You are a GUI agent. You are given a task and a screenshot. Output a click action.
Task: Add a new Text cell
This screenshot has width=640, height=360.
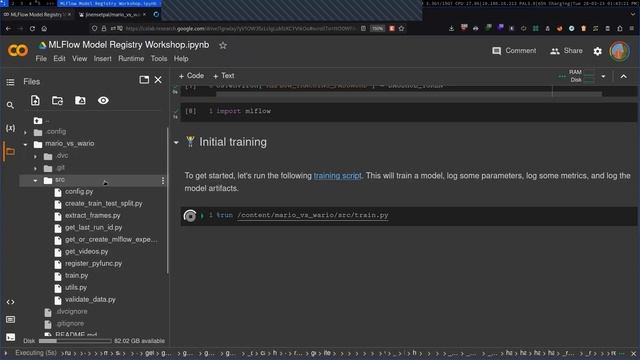tap(223, 76)
